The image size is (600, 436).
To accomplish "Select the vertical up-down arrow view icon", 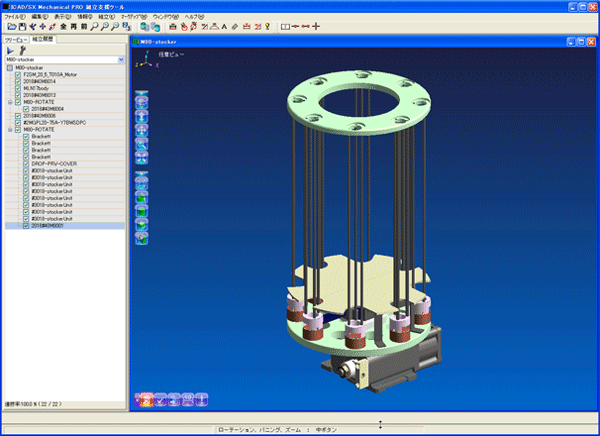I will (x=142, y=116).
